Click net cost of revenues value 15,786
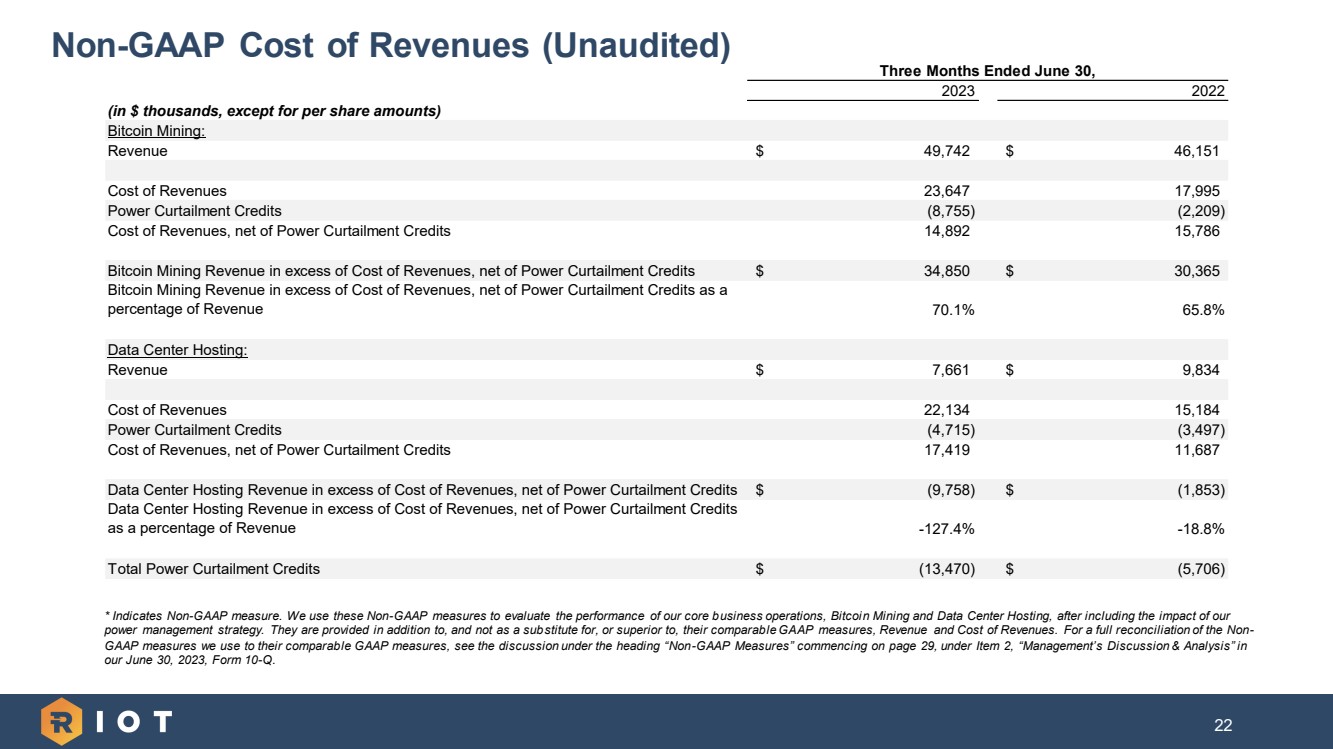1333x749 pixels. point(1196,231)
